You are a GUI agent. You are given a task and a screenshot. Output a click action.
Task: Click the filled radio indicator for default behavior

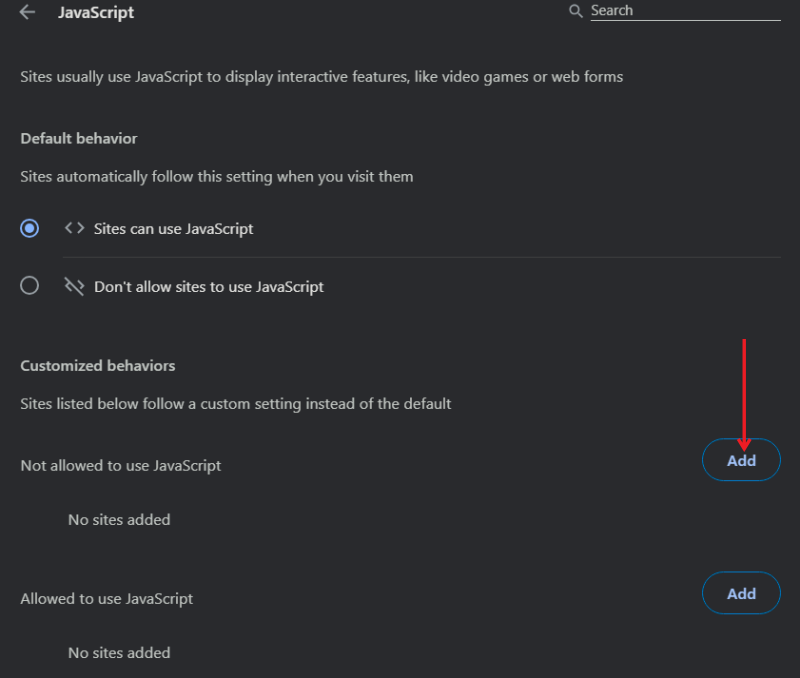coord(29,228)
